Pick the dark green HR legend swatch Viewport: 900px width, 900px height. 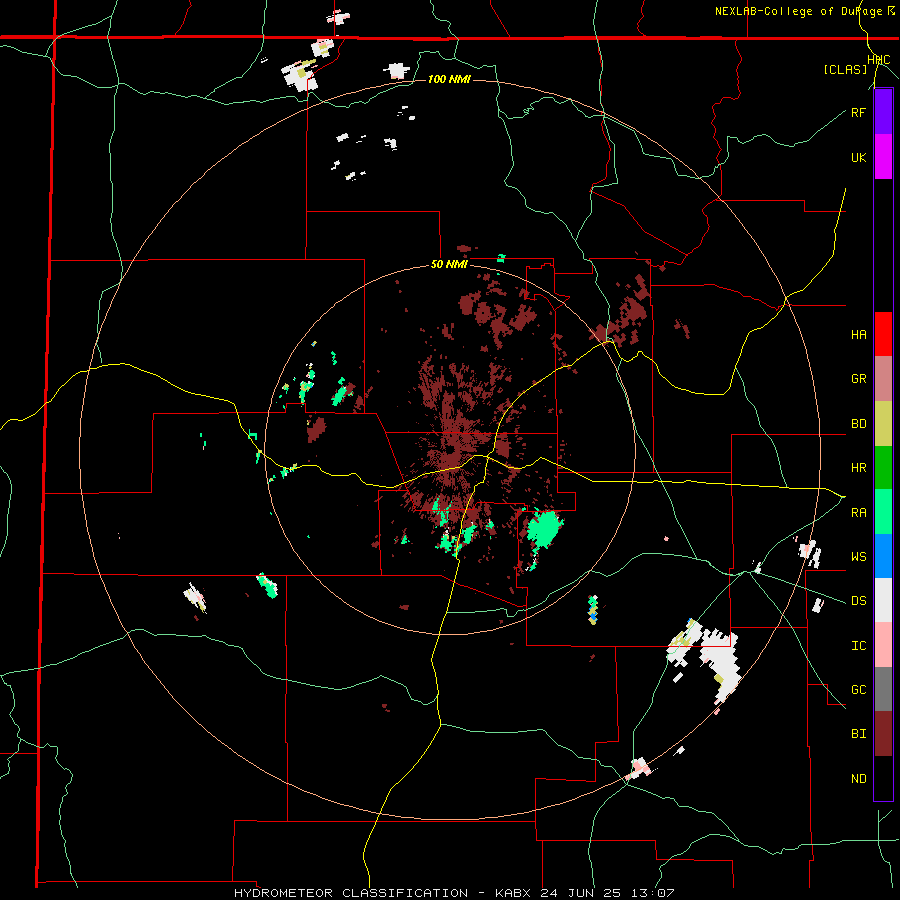(883, 468)
